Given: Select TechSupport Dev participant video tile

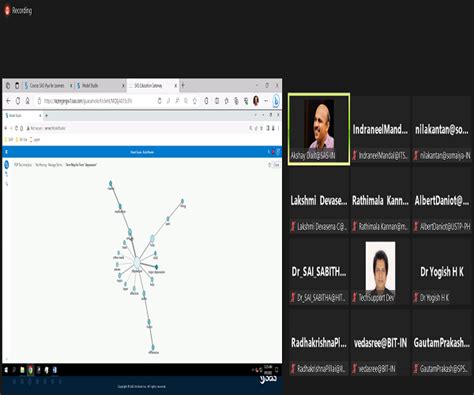Looking at the screenshot, I should [380, 271].
